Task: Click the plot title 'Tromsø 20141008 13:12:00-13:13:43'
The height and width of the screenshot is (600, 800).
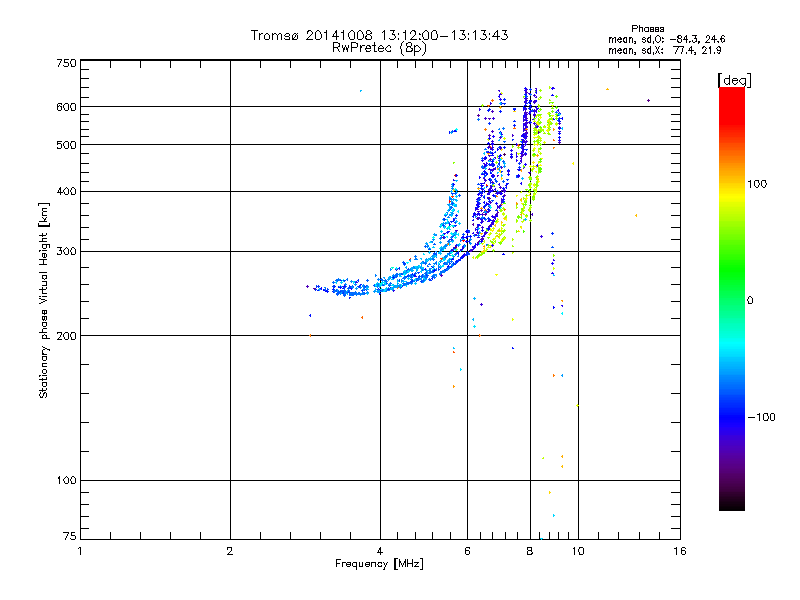Action: 380,35
